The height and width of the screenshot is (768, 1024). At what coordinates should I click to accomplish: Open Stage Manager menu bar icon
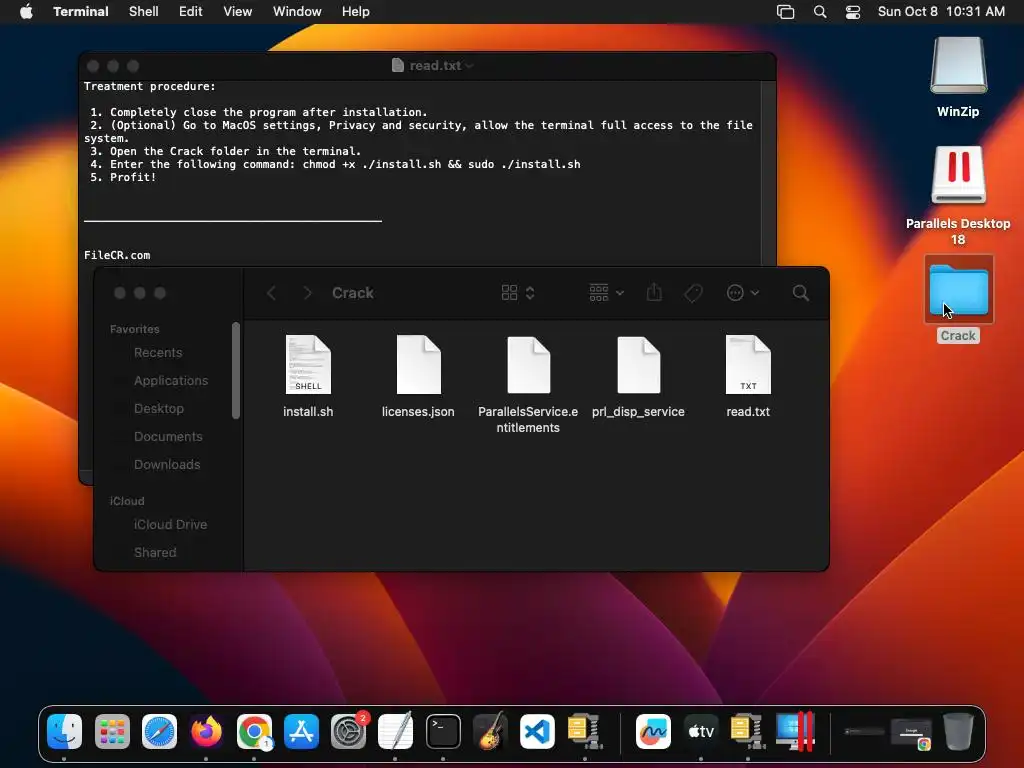786,12
